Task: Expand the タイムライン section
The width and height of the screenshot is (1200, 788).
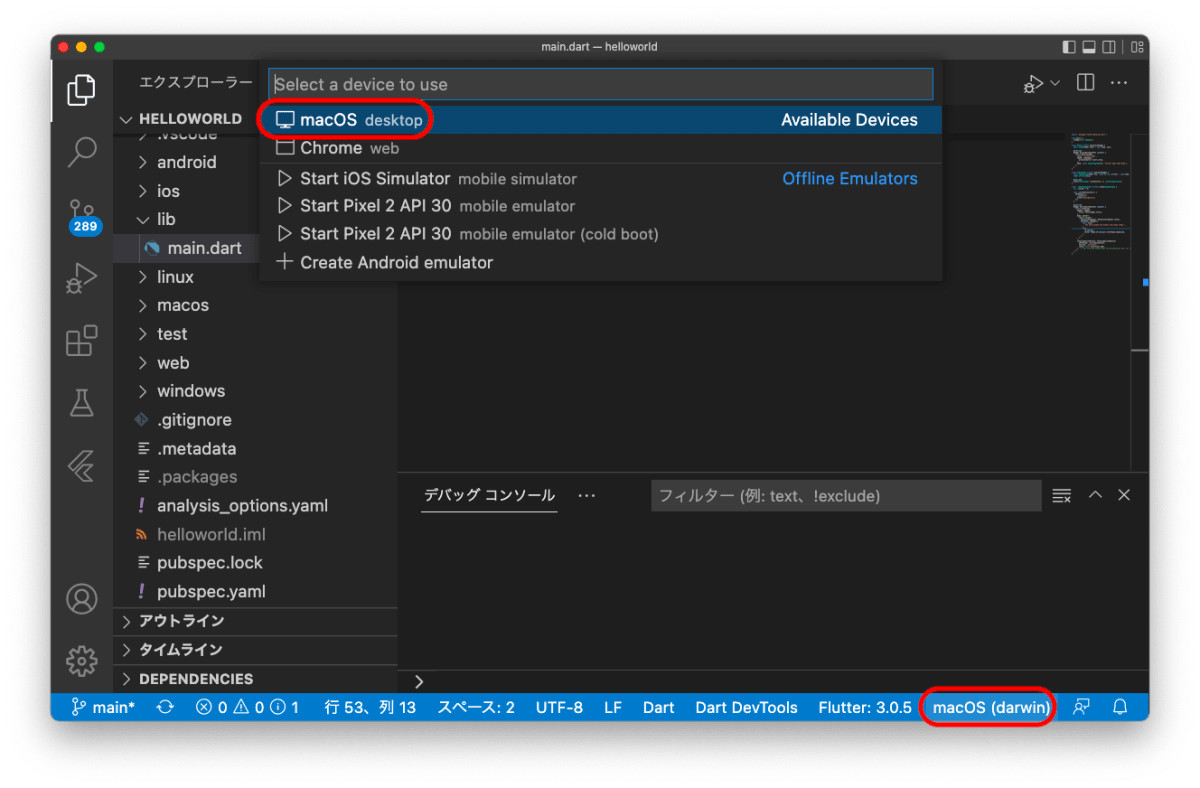Action: 255,650
